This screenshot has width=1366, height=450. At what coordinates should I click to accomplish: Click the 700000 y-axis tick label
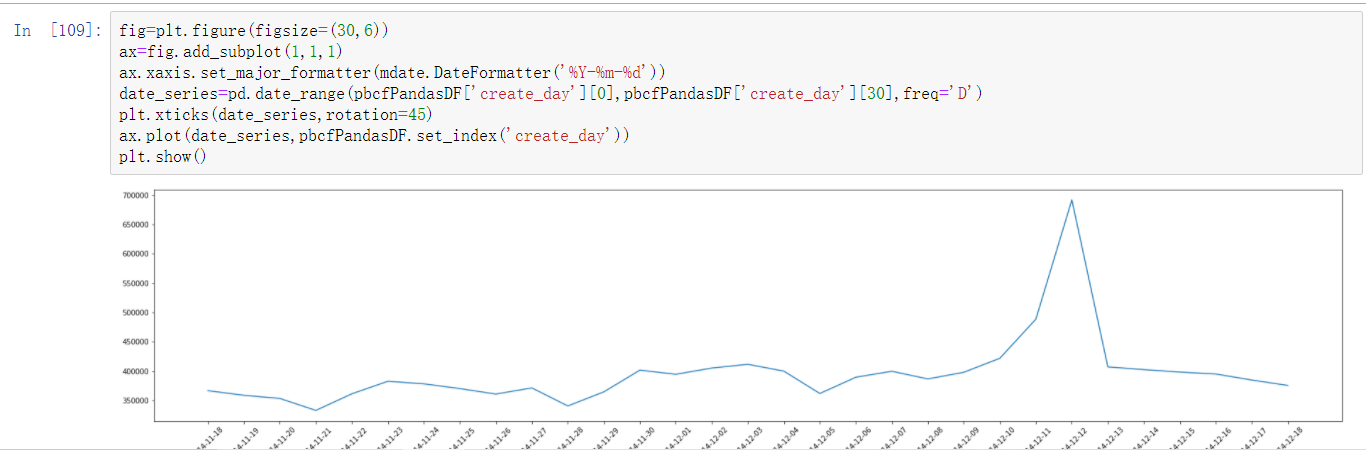click(x=137, y=195)
